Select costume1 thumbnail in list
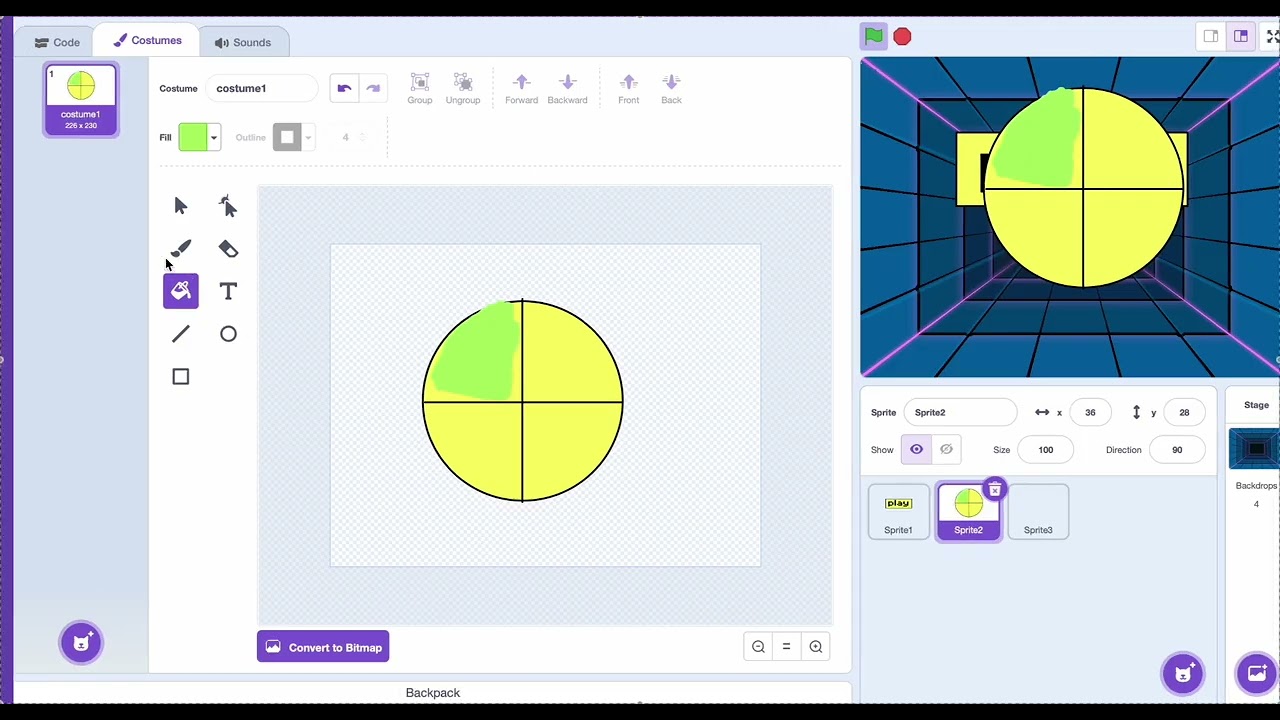 pyautogui.click(x=81, y=100)
